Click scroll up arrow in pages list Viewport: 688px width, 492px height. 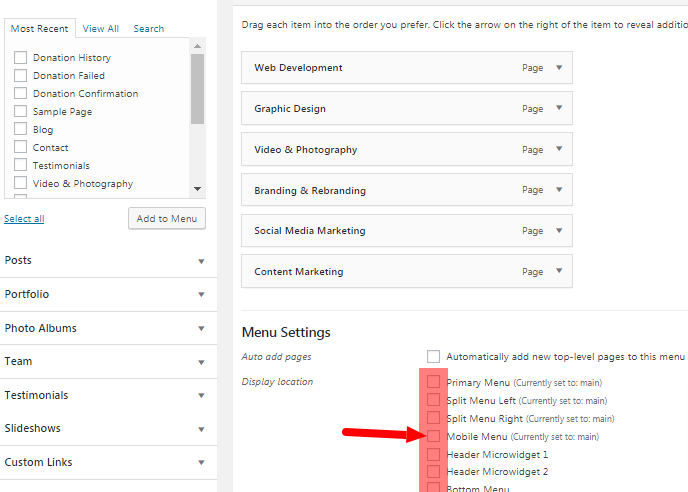click(x=197, y=46)
